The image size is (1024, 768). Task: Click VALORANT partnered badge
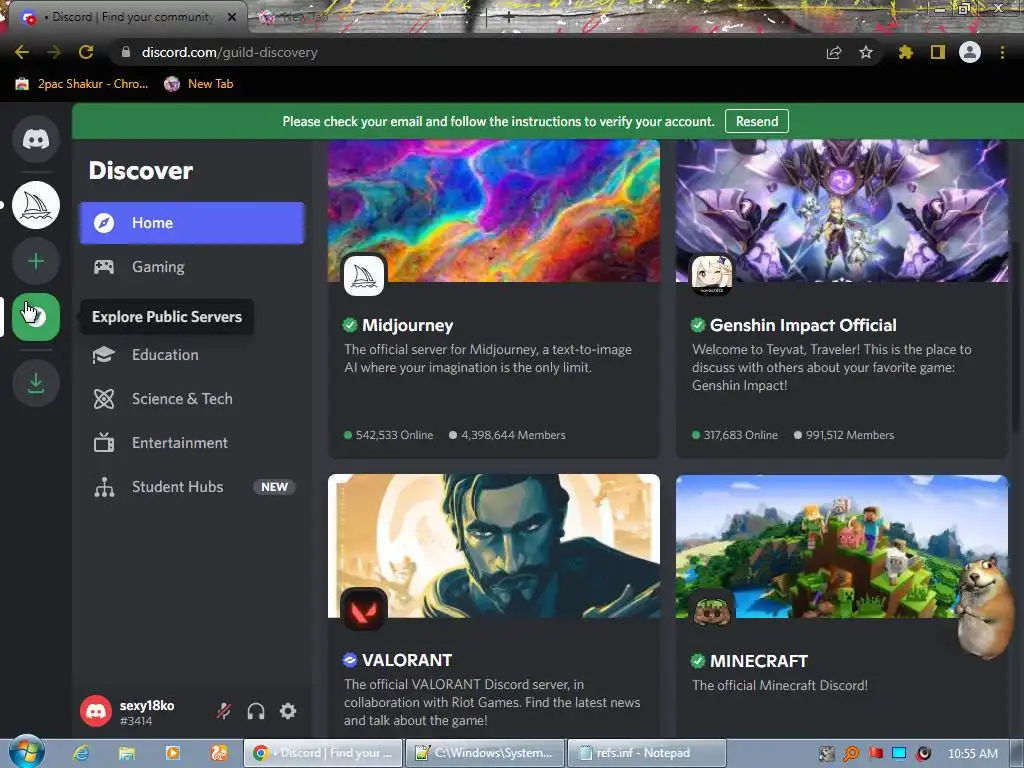click(349, 660)
